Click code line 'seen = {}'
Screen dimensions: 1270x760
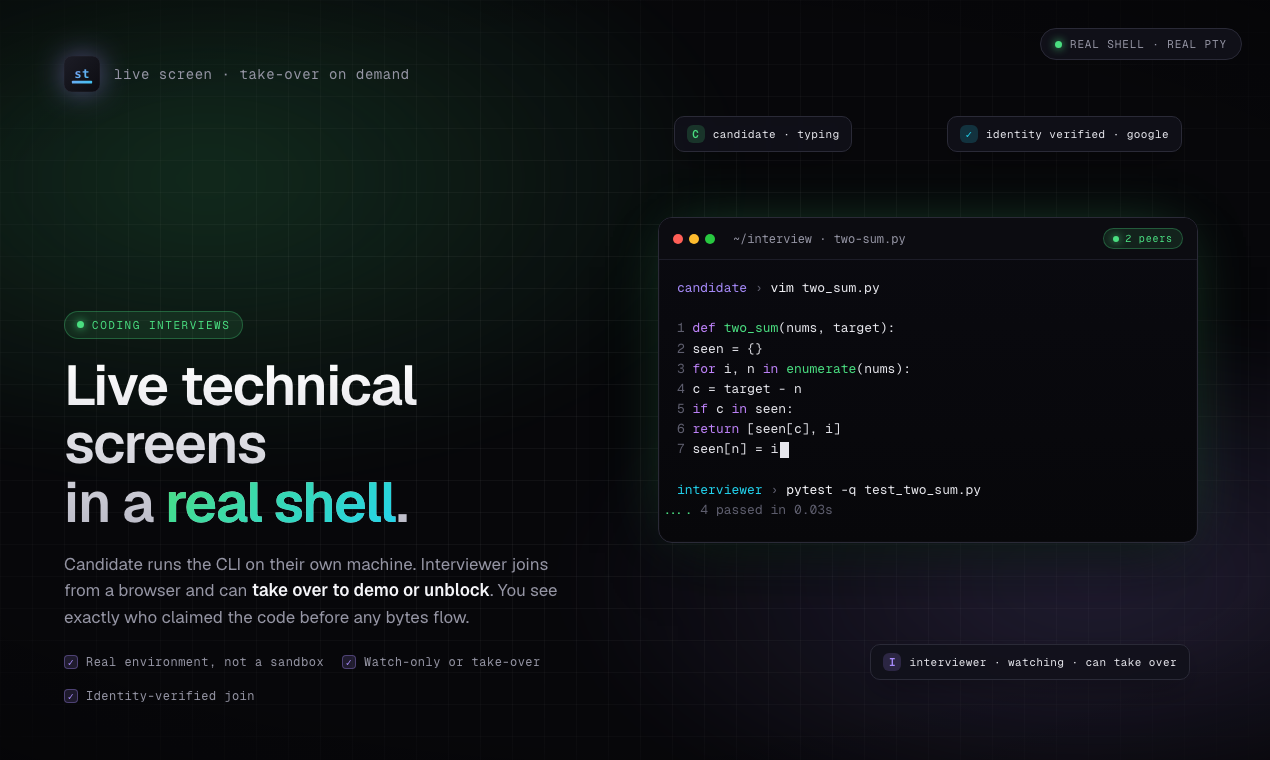[728, 349]
